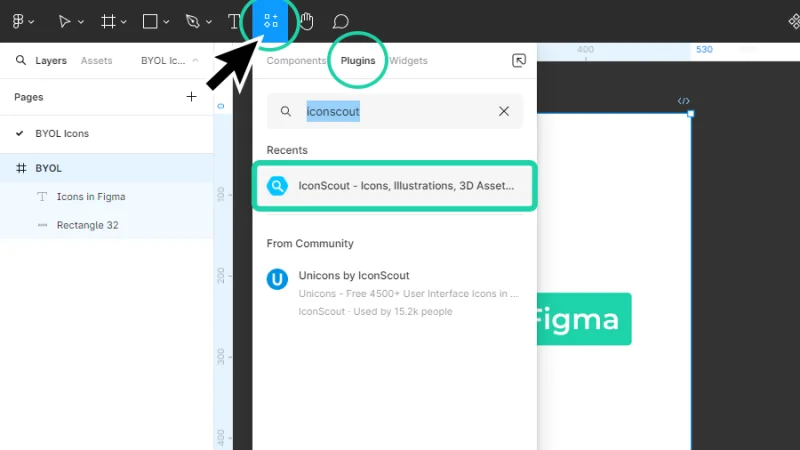Select the Comment tool
Image resolution: width=800 pixels, height=450 pixels.
click(x=340, y=21)
